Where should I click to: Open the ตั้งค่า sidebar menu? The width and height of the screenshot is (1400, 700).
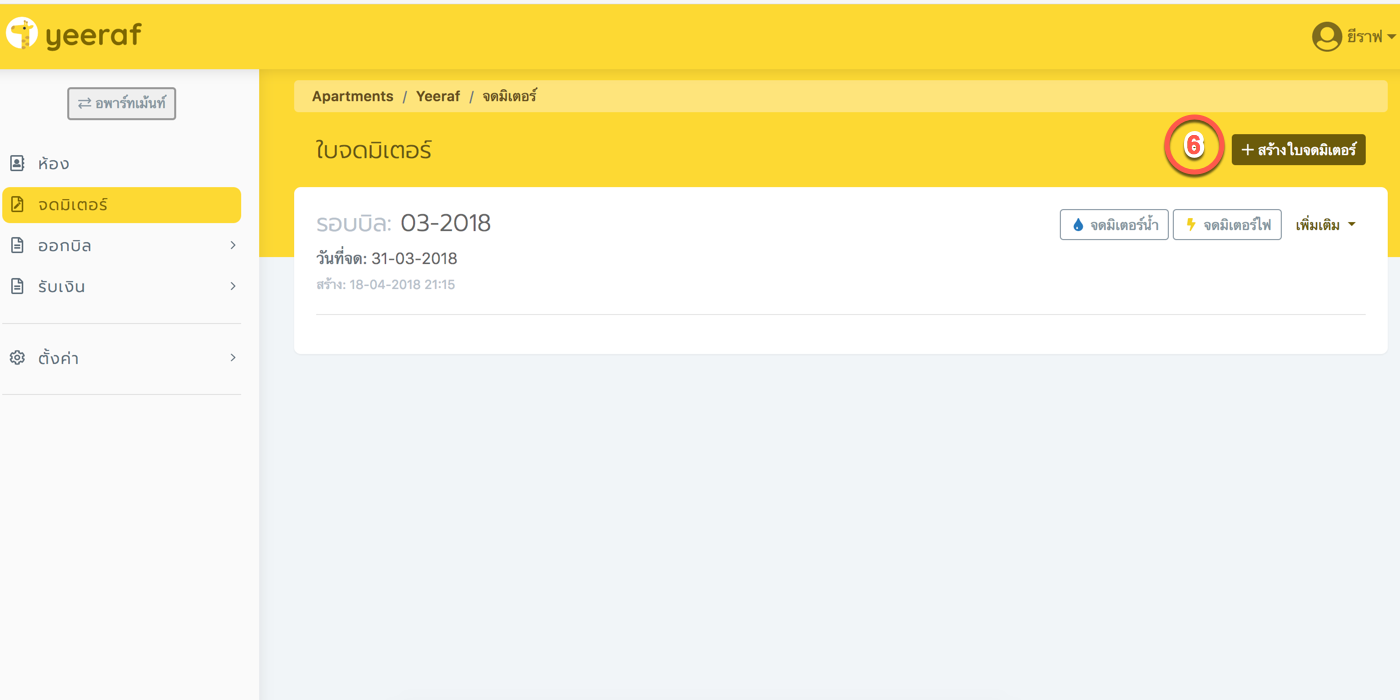pyautogui.click(x=122, y=357)
